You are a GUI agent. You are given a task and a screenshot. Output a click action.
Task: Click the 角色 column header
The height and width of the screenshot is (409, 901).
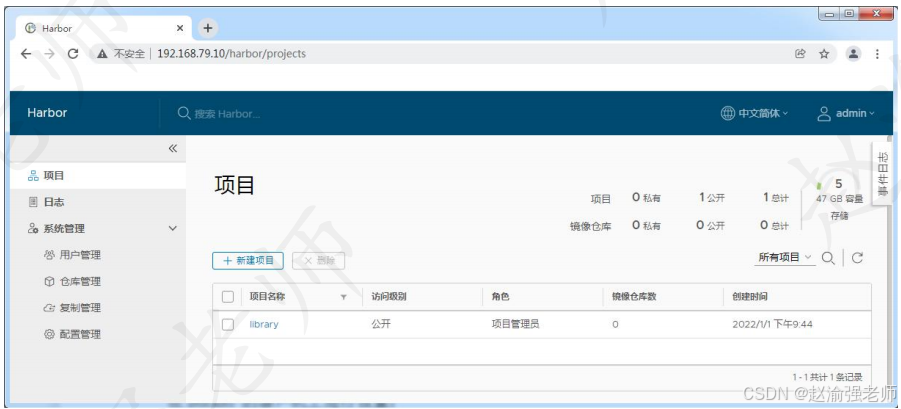coord(500,297)
